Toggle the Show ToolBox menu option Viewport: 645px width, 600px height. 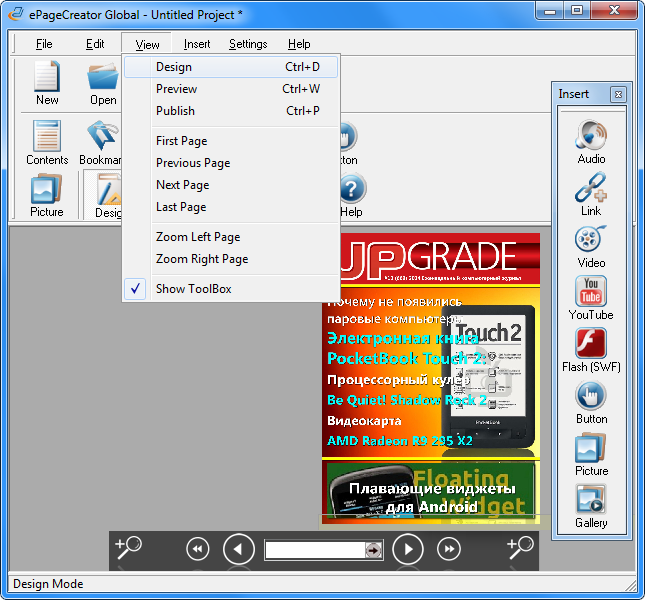click(x=231, y=289)
